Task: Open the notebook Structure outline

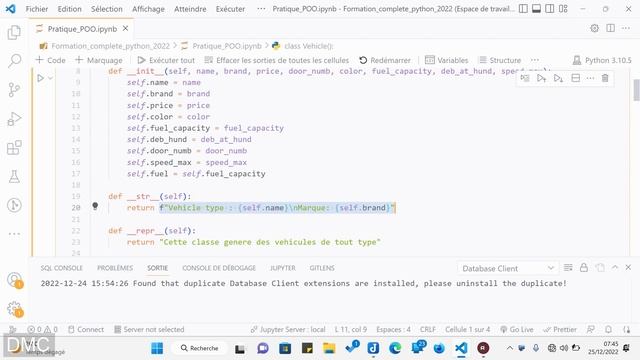Action: pos(500,60)
